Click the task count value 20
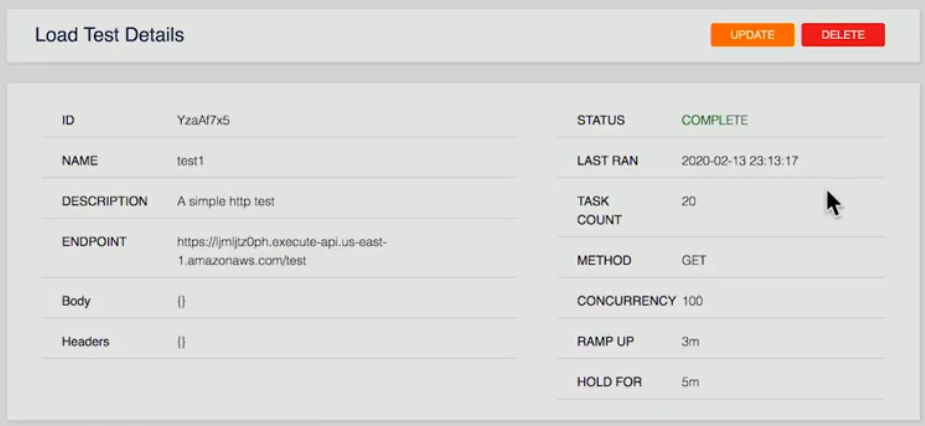The height and width of the screenshot is (426, 925). (688, 201)
